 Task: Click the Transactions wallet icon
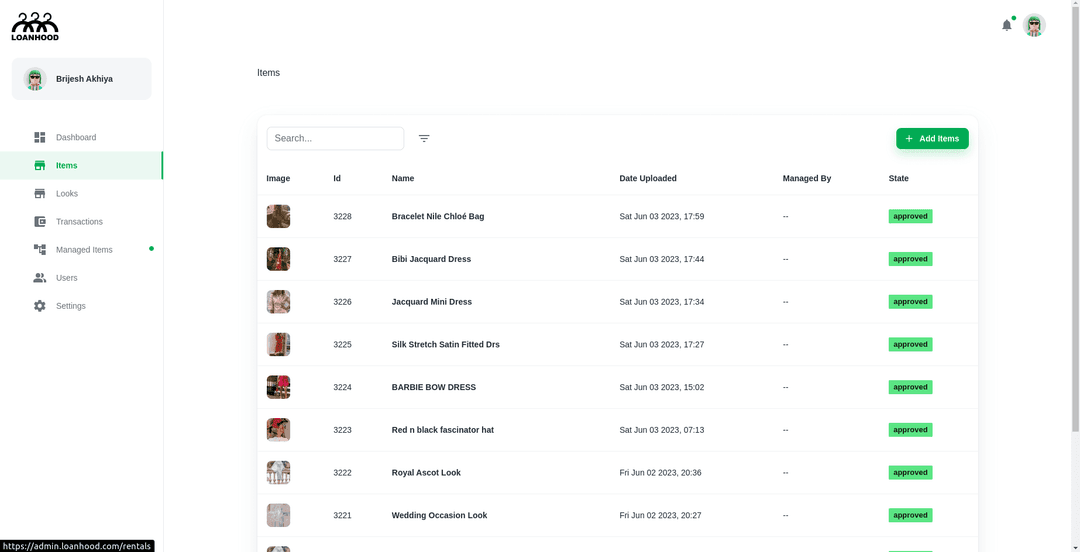[40, 222]
